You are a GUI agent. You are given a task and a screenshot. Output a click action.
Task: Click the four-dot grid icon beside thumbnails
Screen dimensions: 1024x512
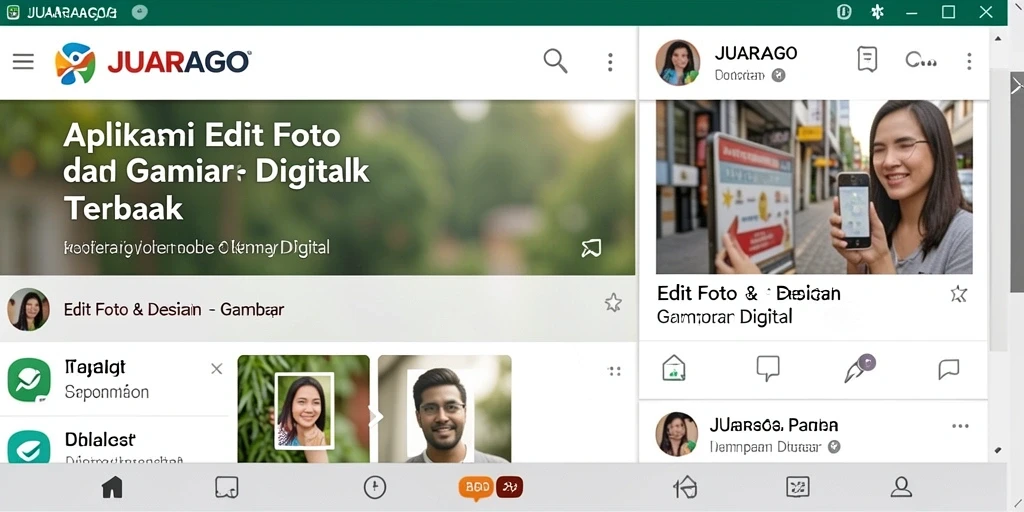point(614,371)
